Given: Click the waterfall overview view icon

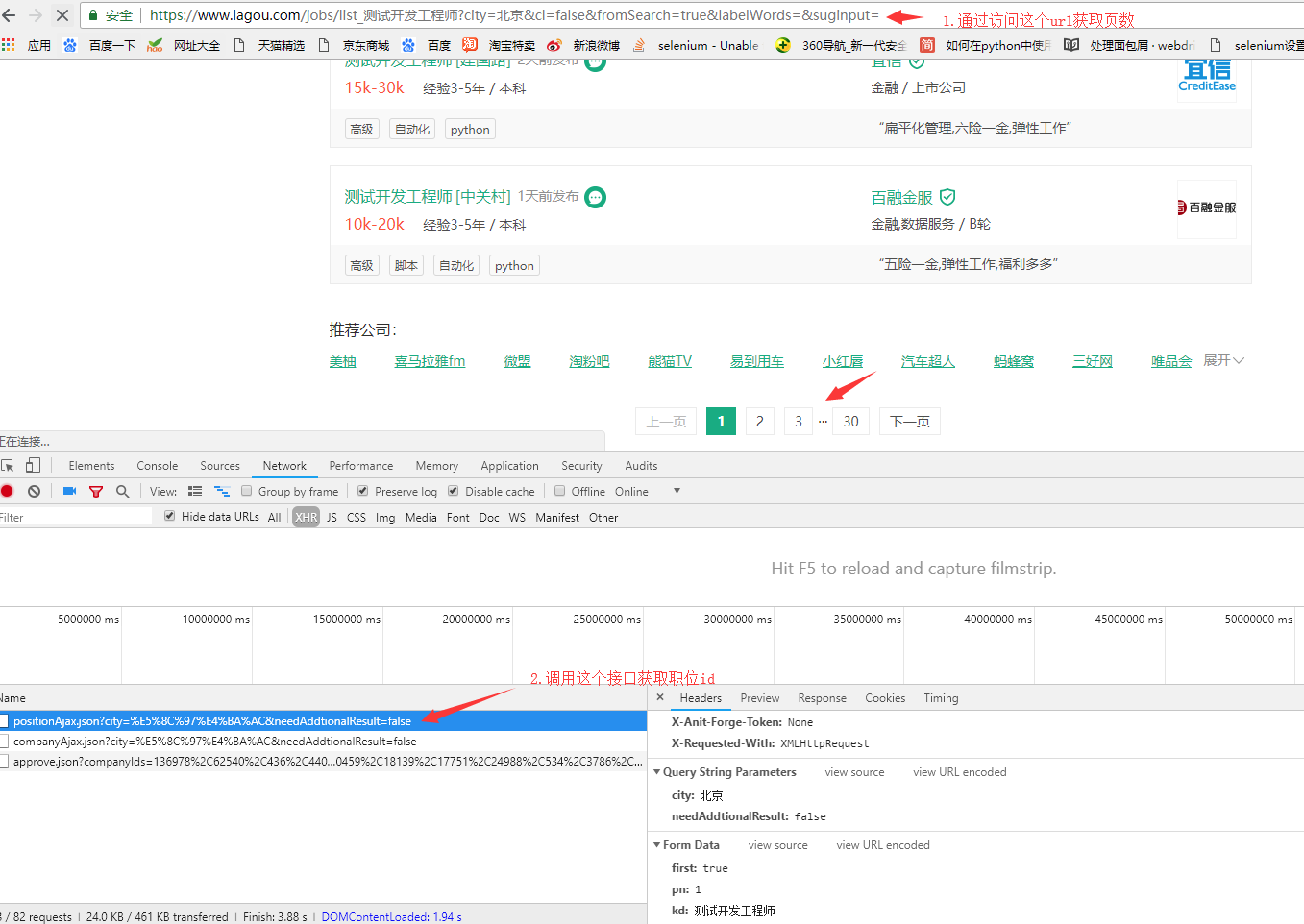Looking at the screenshot, I should [x=222, y=491].
